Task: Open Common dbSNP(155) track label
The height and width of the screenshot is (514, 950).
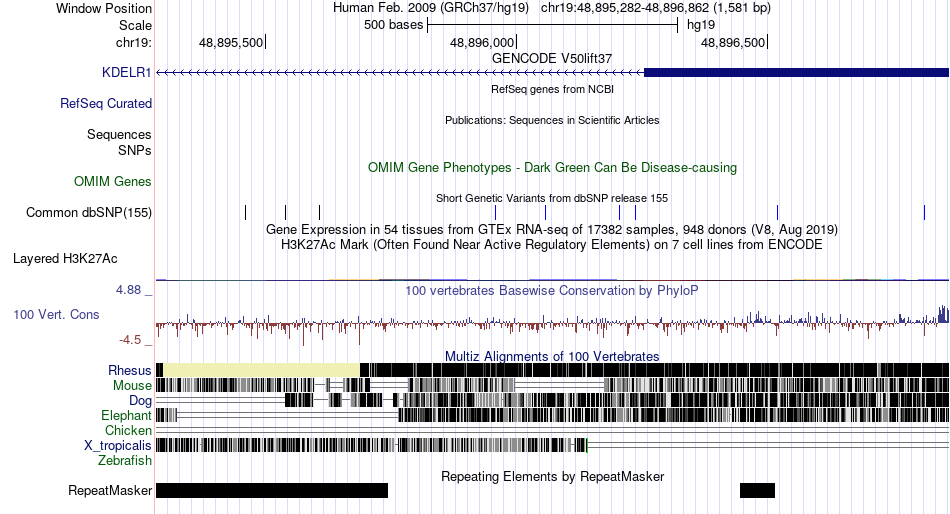Action: click(x=89, y=212)
